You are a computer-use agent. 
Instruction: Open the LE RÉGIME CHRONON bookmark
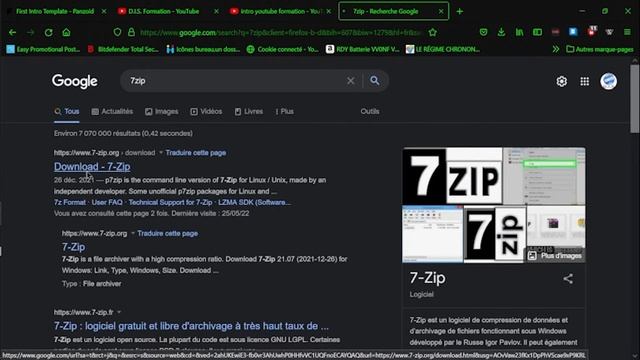pyautogui.click(x=443, y=49)
